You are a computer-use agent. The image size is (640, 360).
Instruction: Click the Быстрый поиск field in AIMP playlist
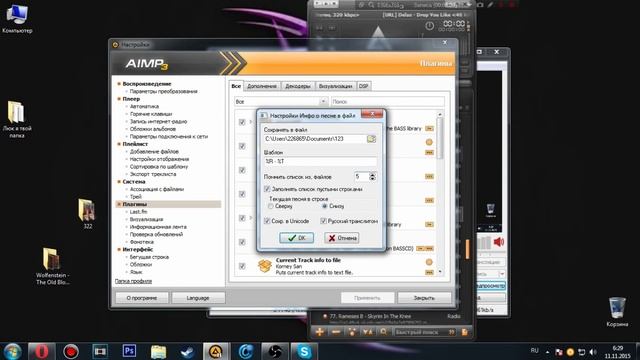pyautogui.click(x=424, y=332)
